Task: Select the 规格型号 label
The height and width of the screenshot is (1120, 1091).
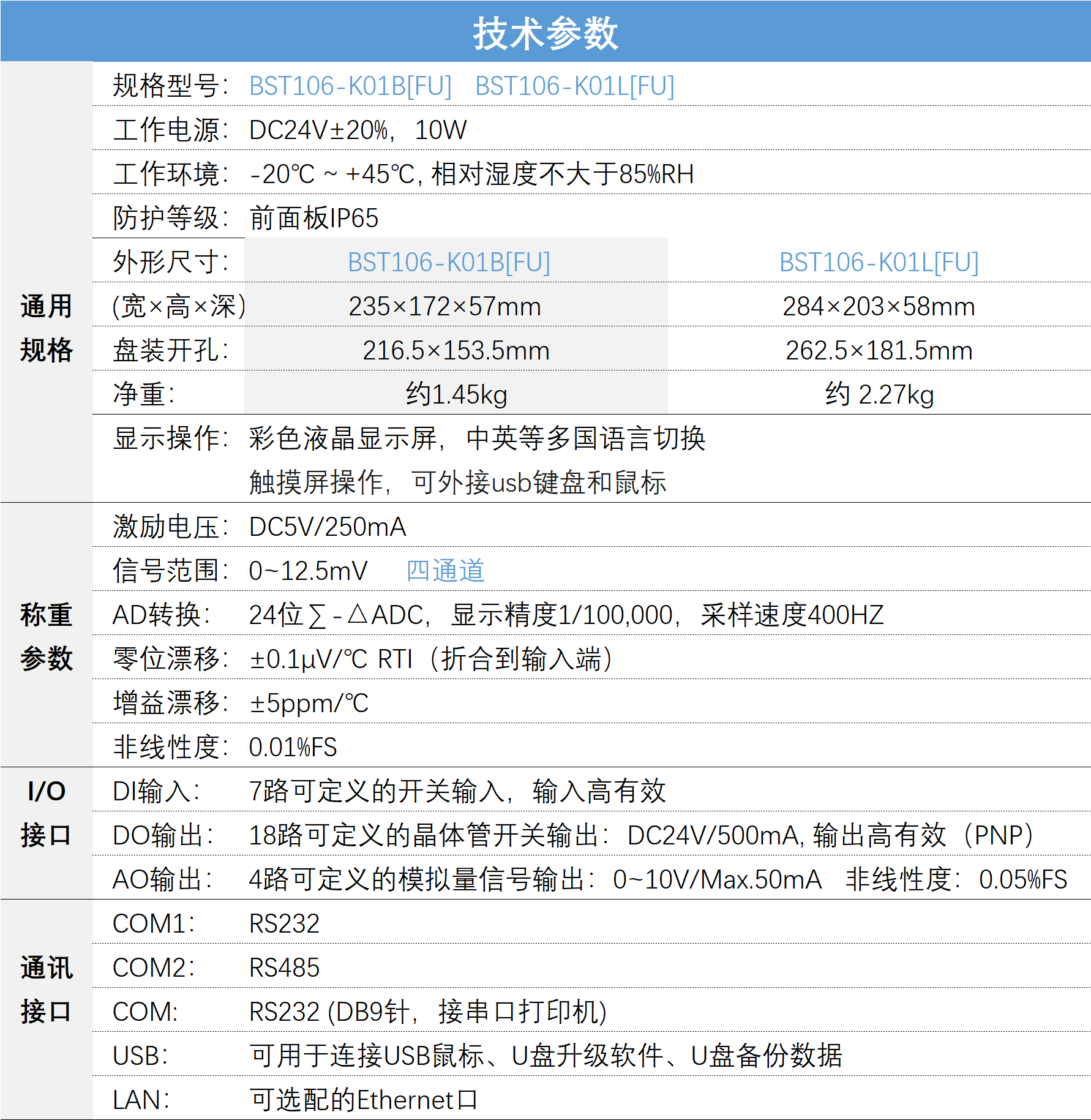Action: click(170, 86)
